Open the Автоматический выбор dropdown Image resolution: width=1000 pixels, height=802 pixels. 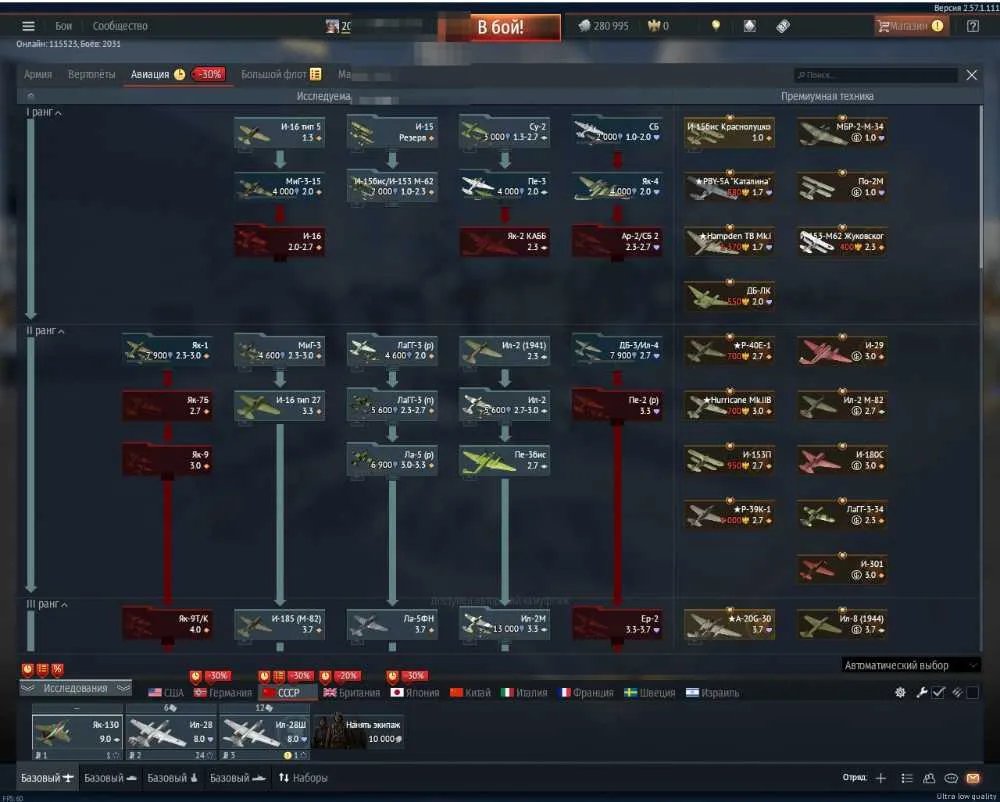[910, 665]
